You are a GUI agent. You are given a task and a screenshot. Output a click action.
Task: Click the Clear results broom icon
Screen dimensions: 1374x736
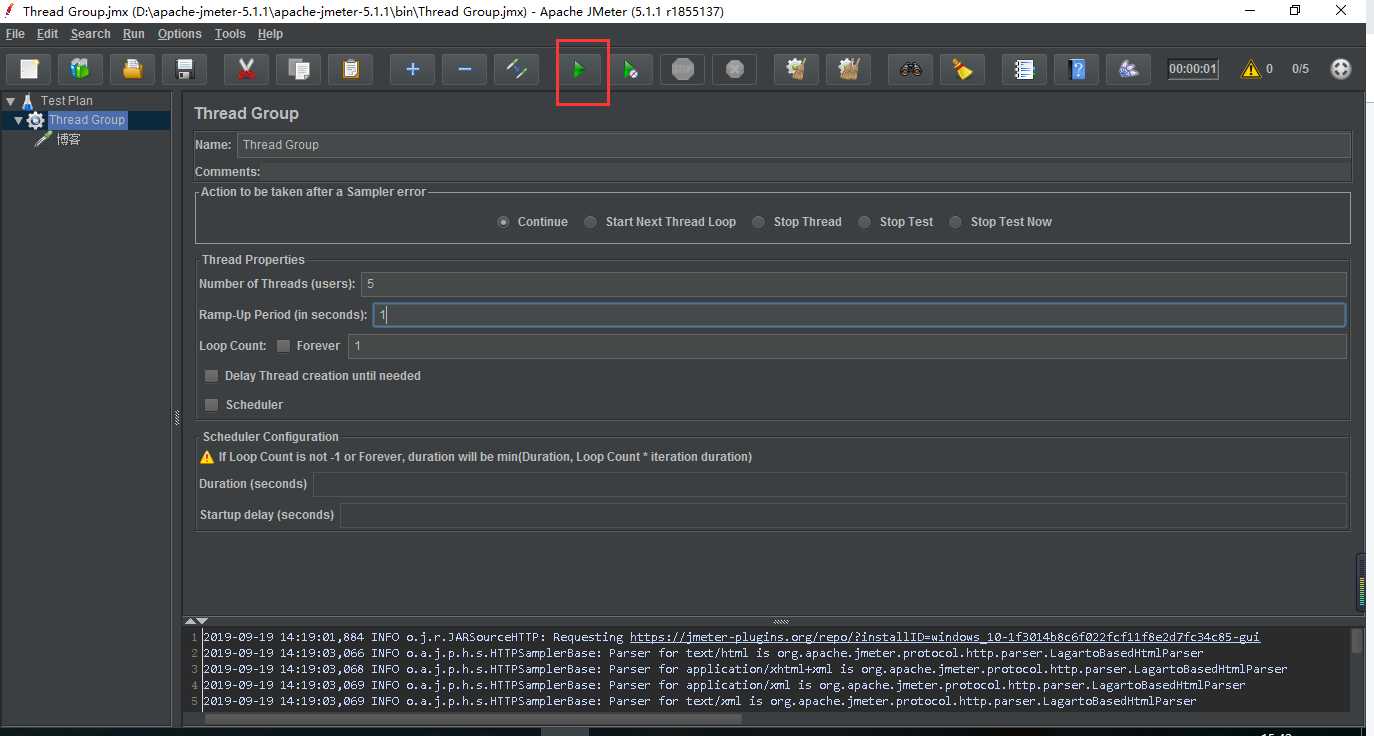click(x=796, y=70)
